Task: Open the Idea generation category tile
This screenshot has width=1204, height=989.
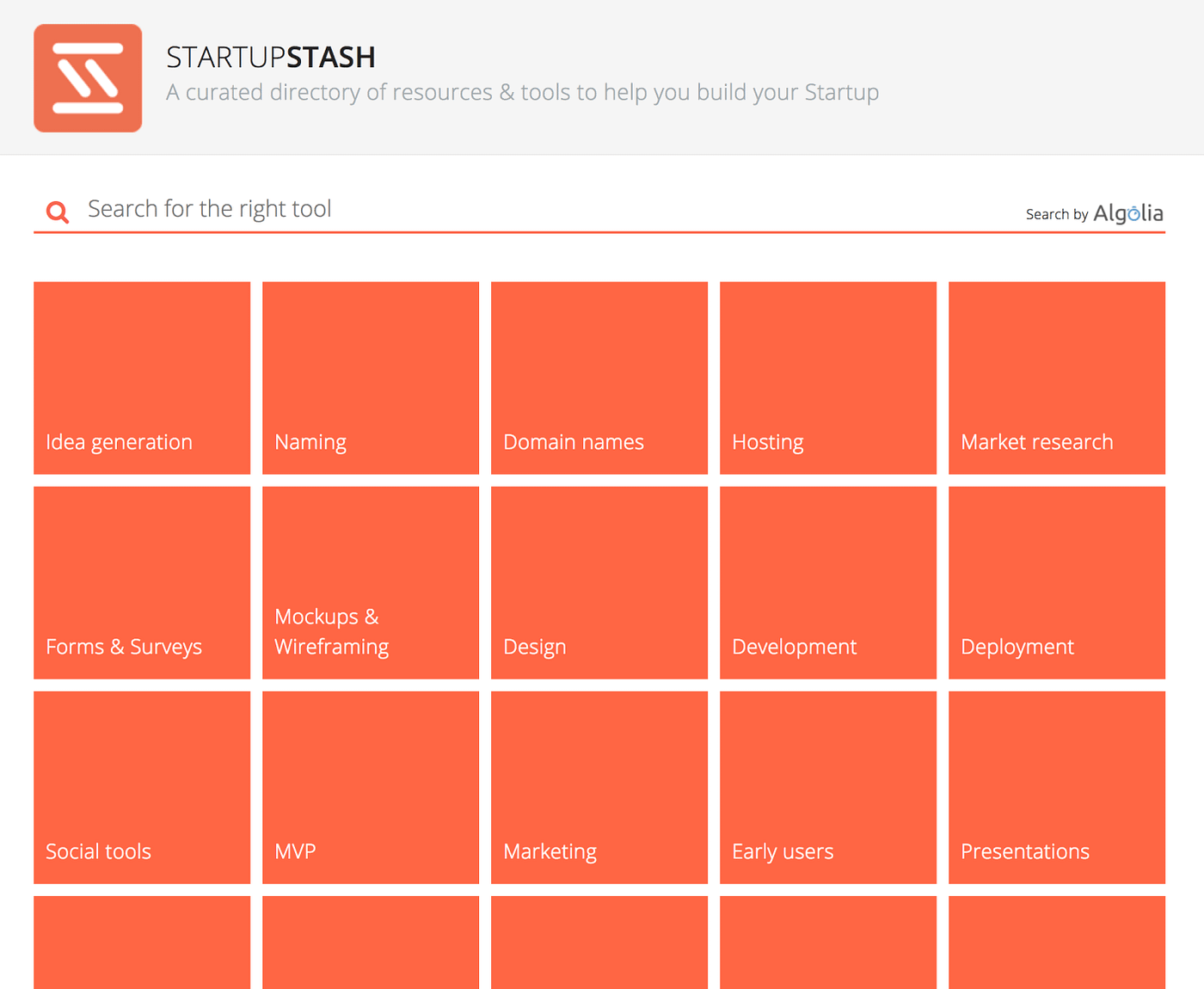Action: (142, 378)
